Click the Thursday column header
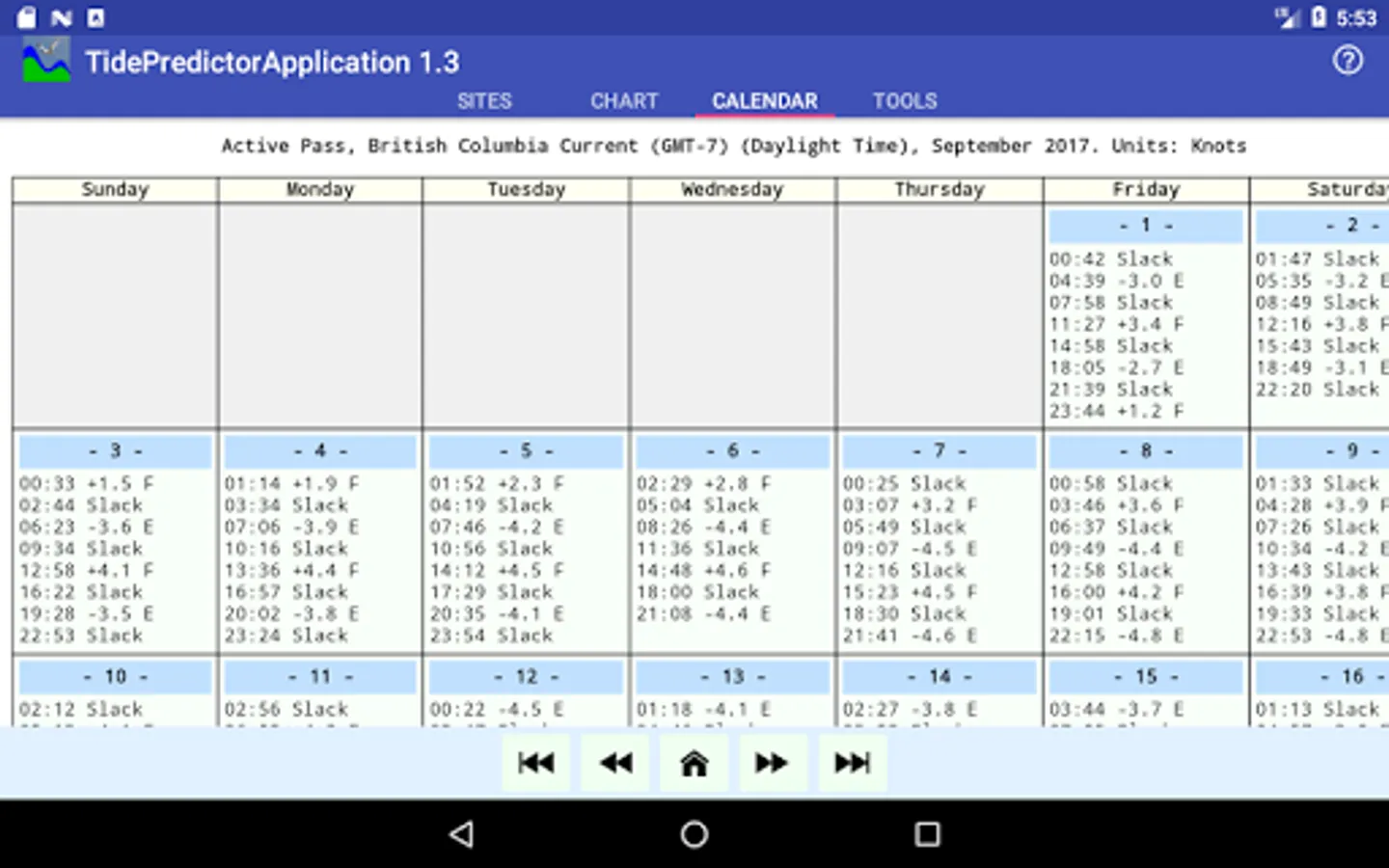The height and width of the screenshot is (868, 1389). point(940,189)
